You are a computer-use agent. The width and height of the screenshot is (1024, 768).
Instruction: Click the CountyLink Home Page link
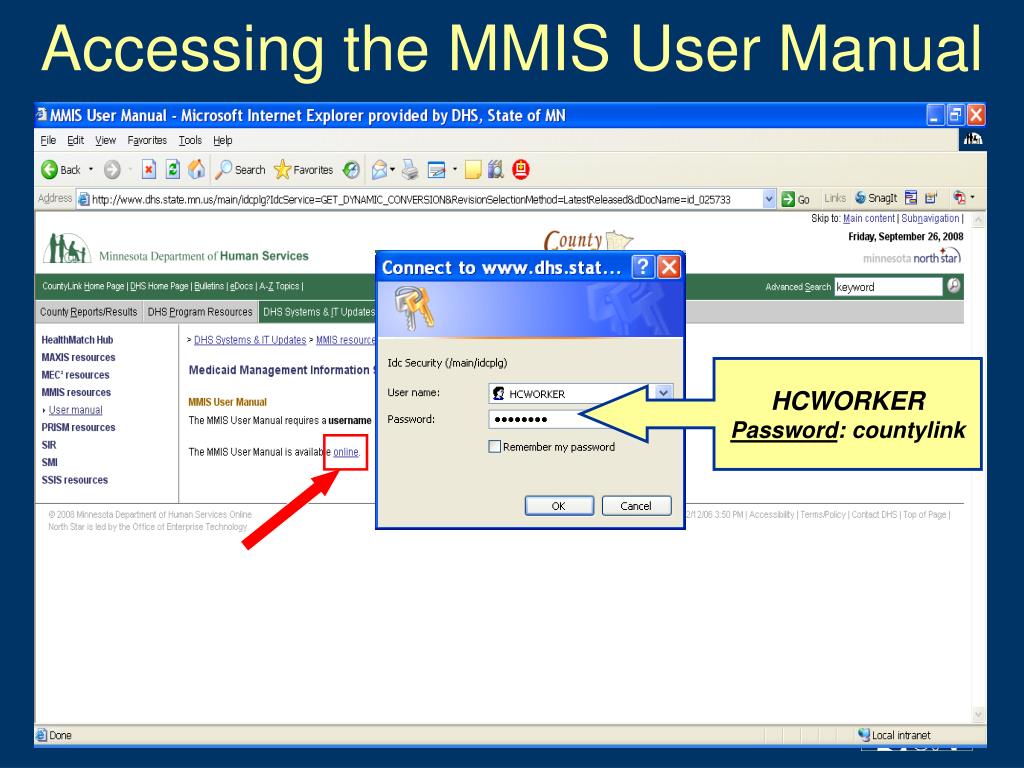point(83,286)
